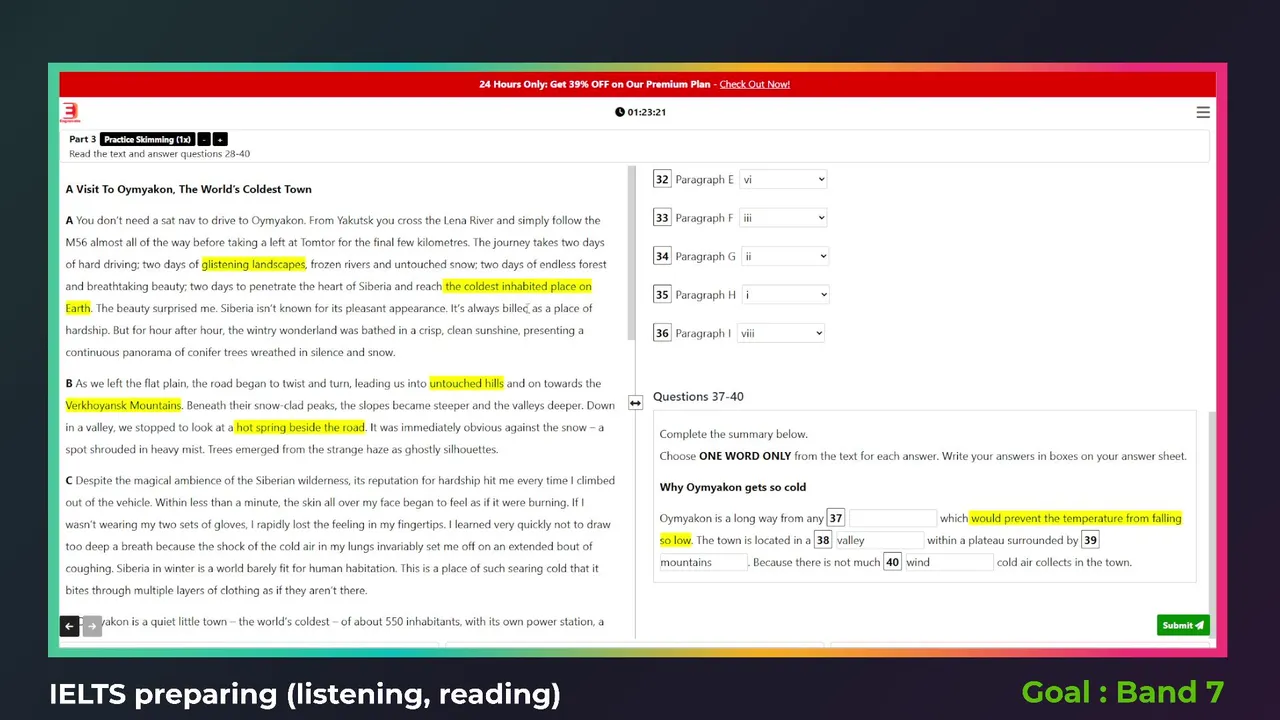Submit the test answers

pyautogui.click(x=1183, y=625)
